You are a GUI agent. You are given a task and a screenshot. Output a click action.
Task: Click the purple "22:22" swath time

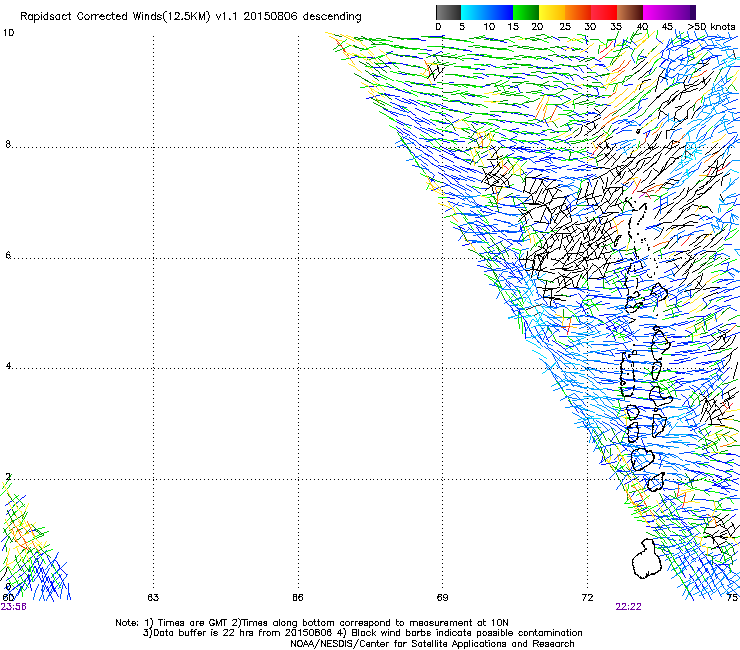(628, 607)
